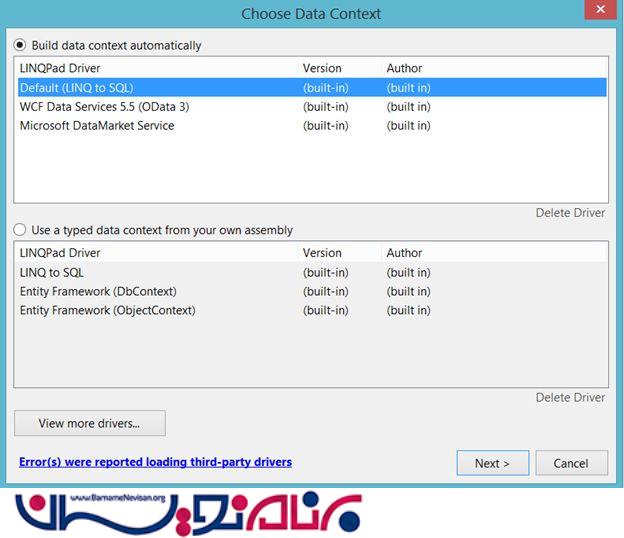Choose the typed data context radio option
Viewport: 624px width, 538px height.
21,230
